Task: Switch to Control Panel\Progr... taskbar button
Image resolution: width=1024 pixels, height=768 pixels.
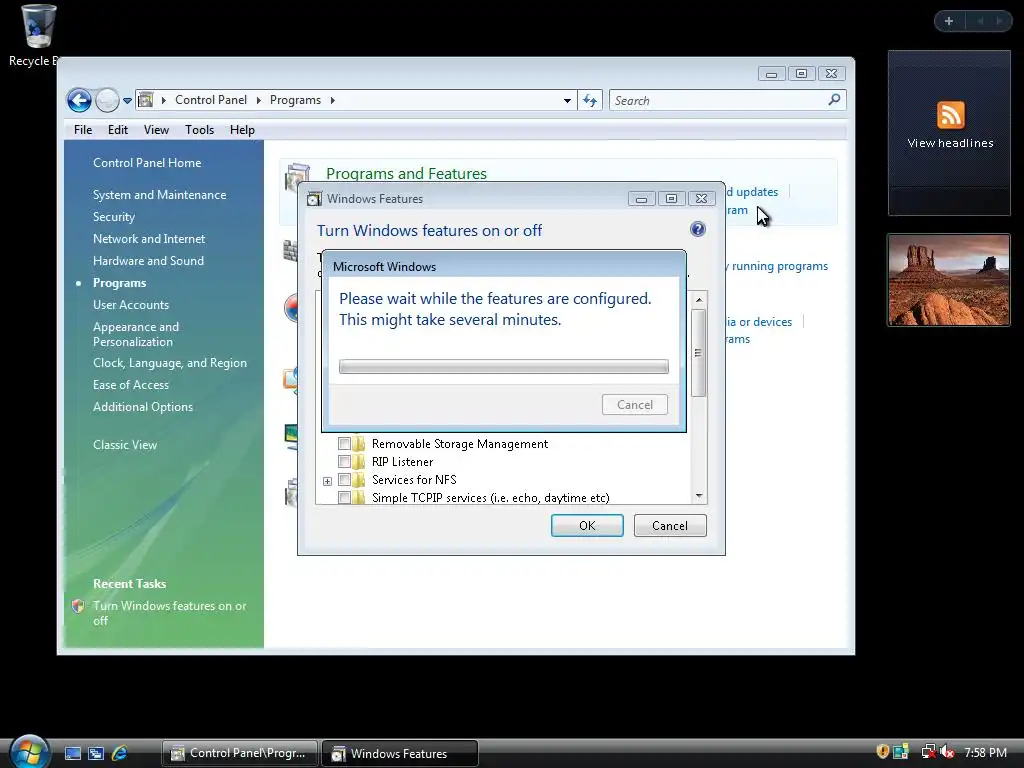Action: [x=240, y=753]
